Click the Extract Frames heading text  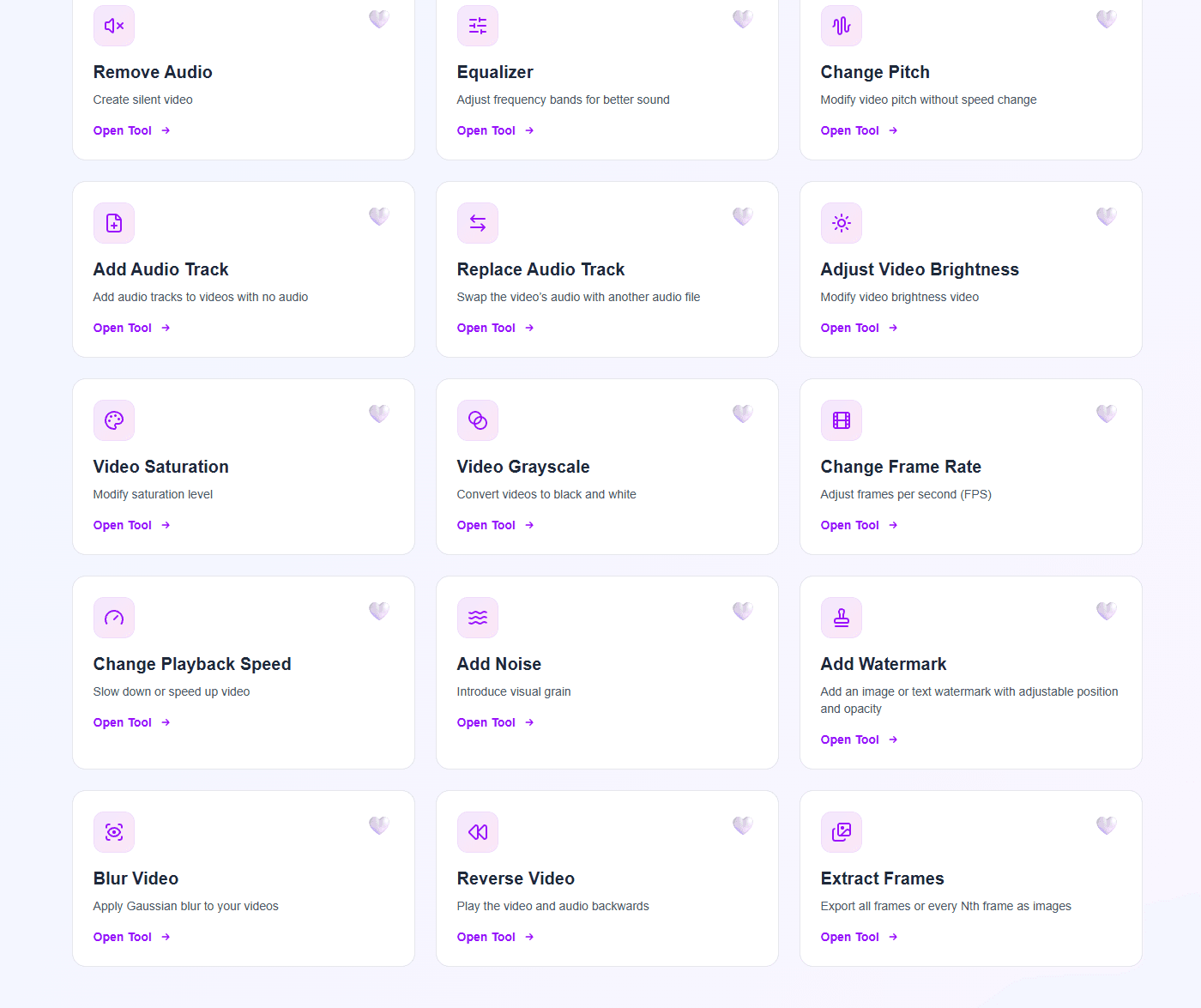(x=882, y=878)
